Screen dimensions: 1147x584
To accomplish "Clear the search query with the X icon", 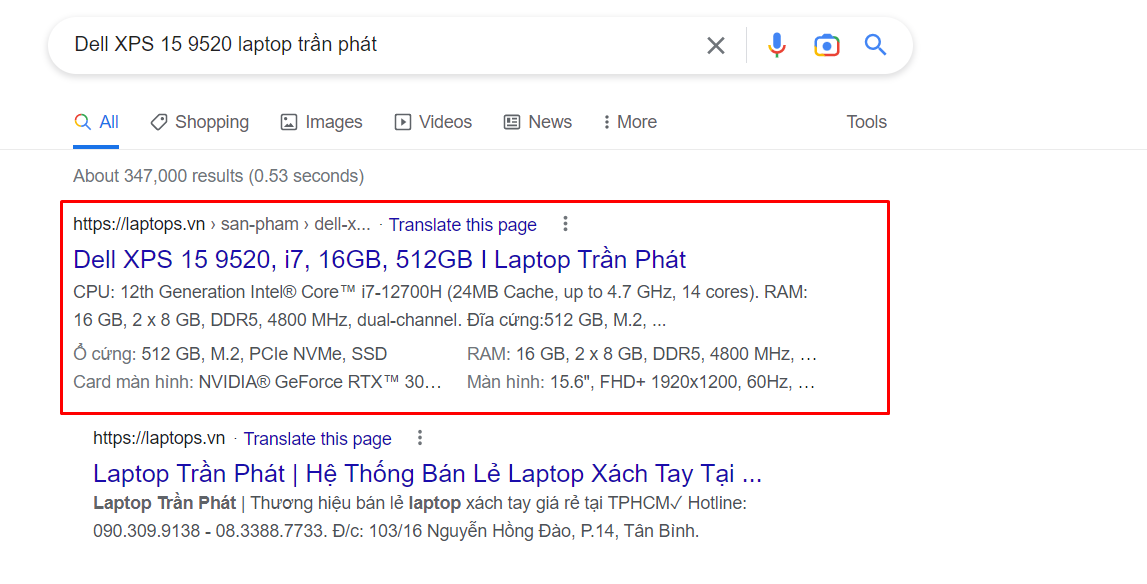I will [x=716, y=44].
